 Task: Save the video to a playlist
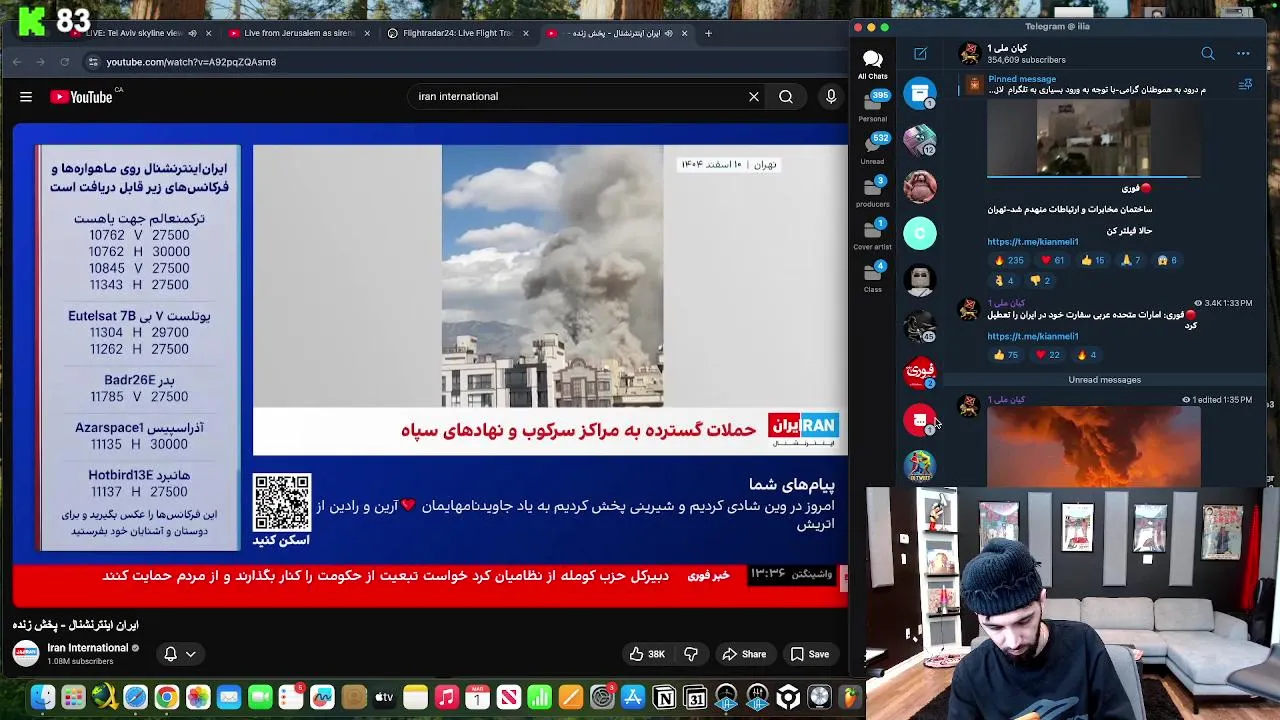810,654
